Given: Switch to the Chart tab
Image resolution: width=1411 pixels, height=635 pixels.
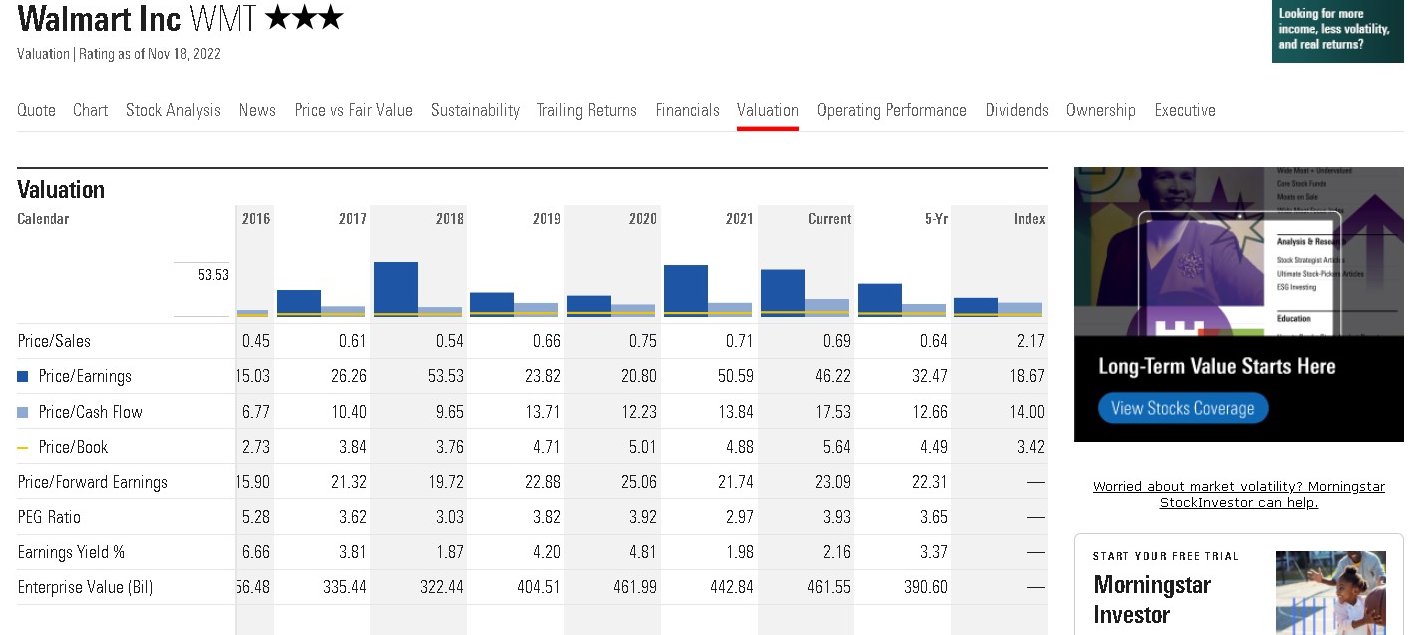Looking at the screenshot, I should [90, 110].
